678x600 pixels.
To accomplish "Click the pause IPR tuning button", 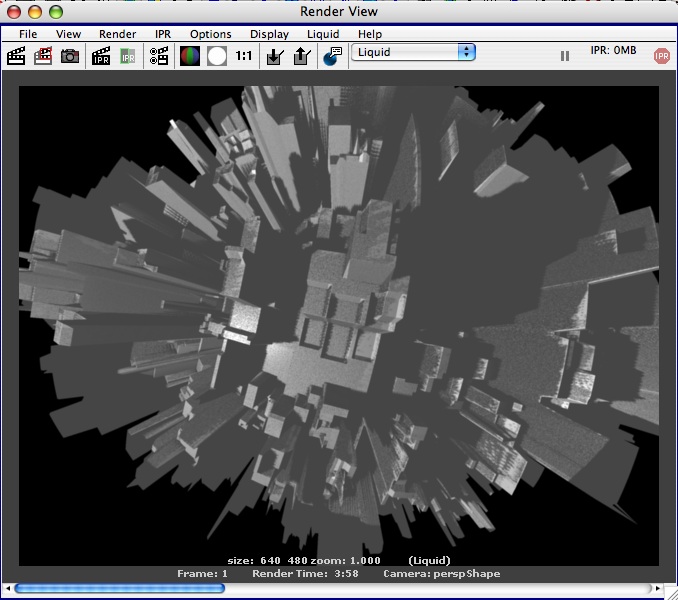I will pyautogui.click(x=565, y=56).
